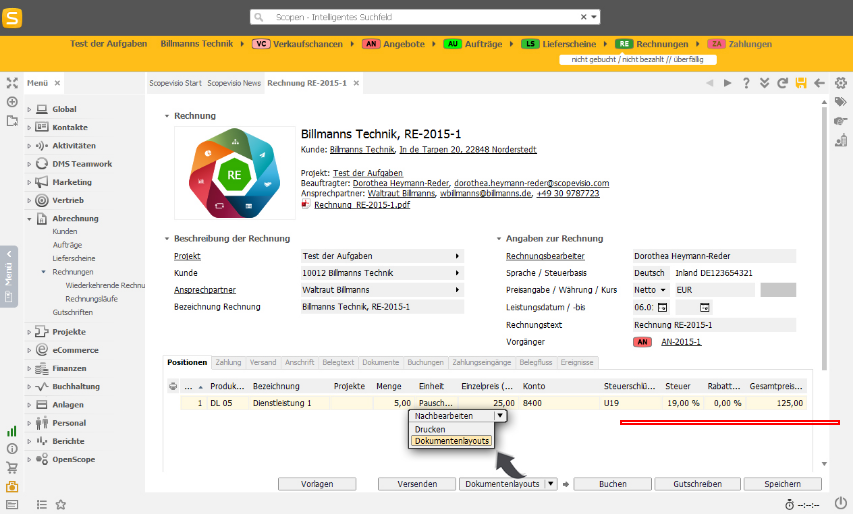This screenshot has height=514, width=853.
Task: Collapse Angaben zur Rechnung section
Action: tap(498, 239)
